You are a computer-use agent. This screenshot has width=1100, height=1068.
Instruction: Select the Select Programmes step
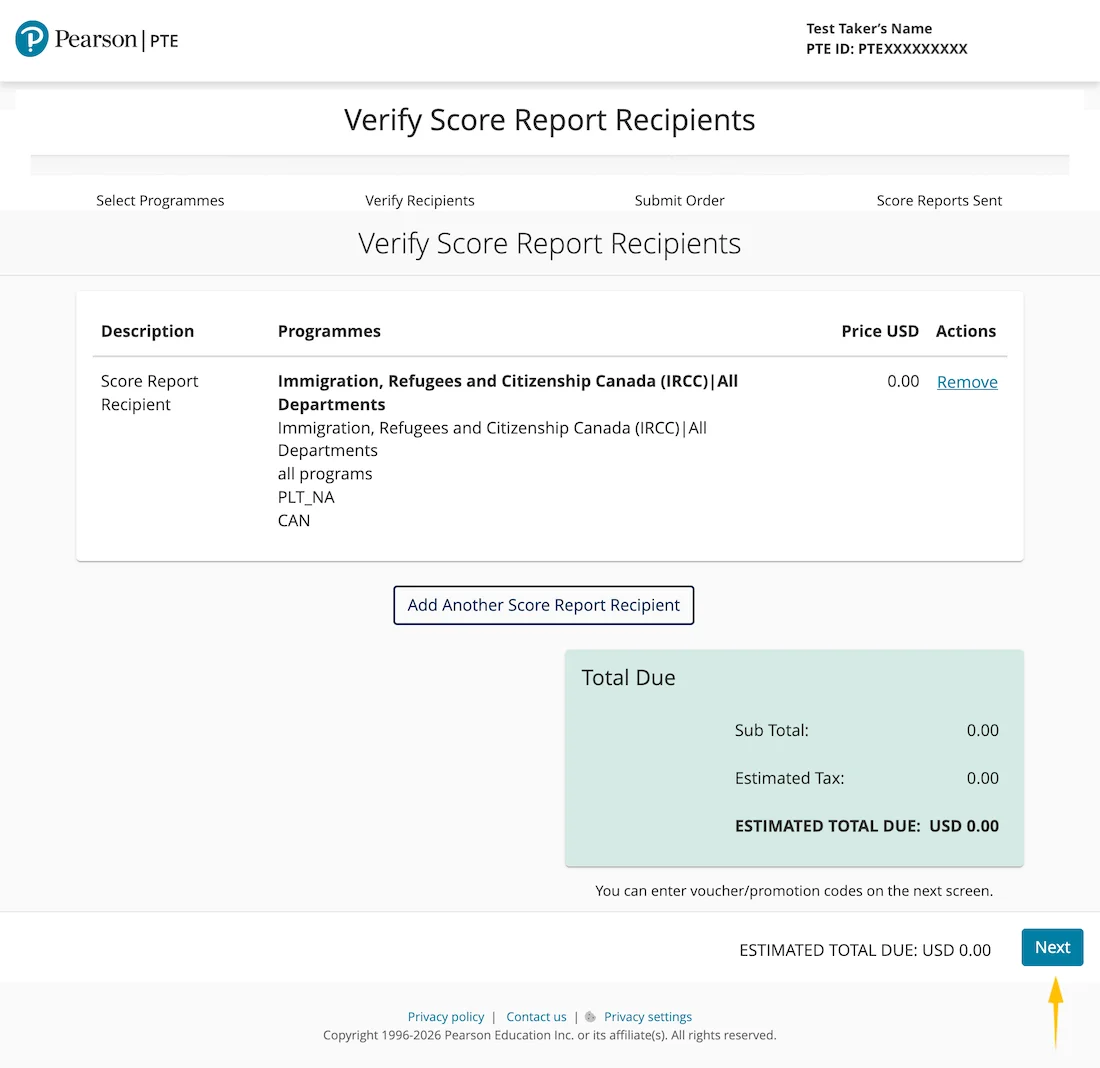160,201
